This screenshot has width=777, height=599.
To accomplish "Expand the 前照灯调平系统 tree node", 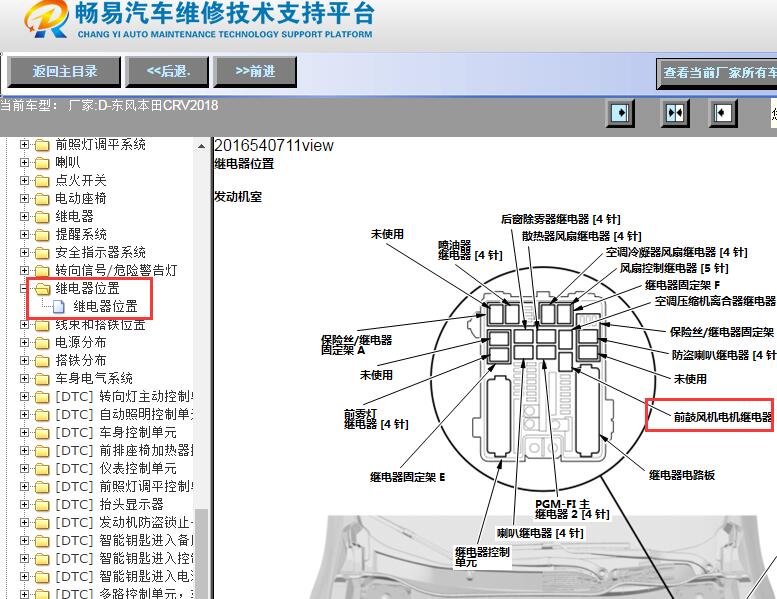I will click(x=24, y=145).
